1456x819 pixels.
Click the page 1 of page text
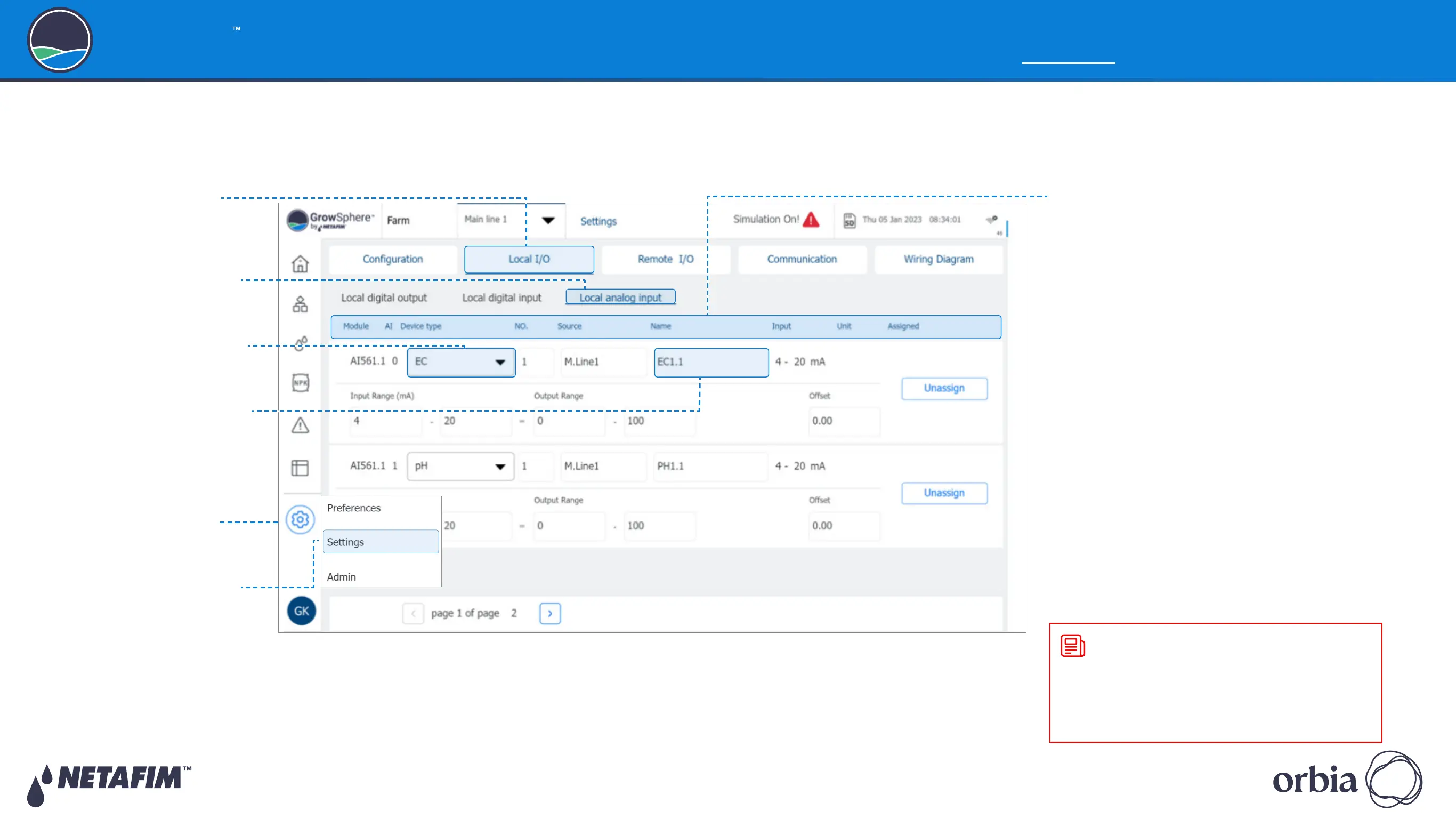(465, 614)
